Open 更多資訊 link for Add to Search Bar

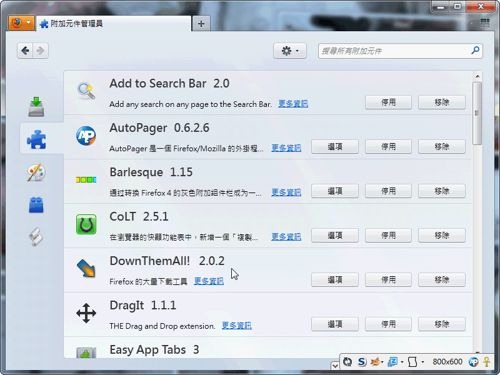[x=293, y=104]
